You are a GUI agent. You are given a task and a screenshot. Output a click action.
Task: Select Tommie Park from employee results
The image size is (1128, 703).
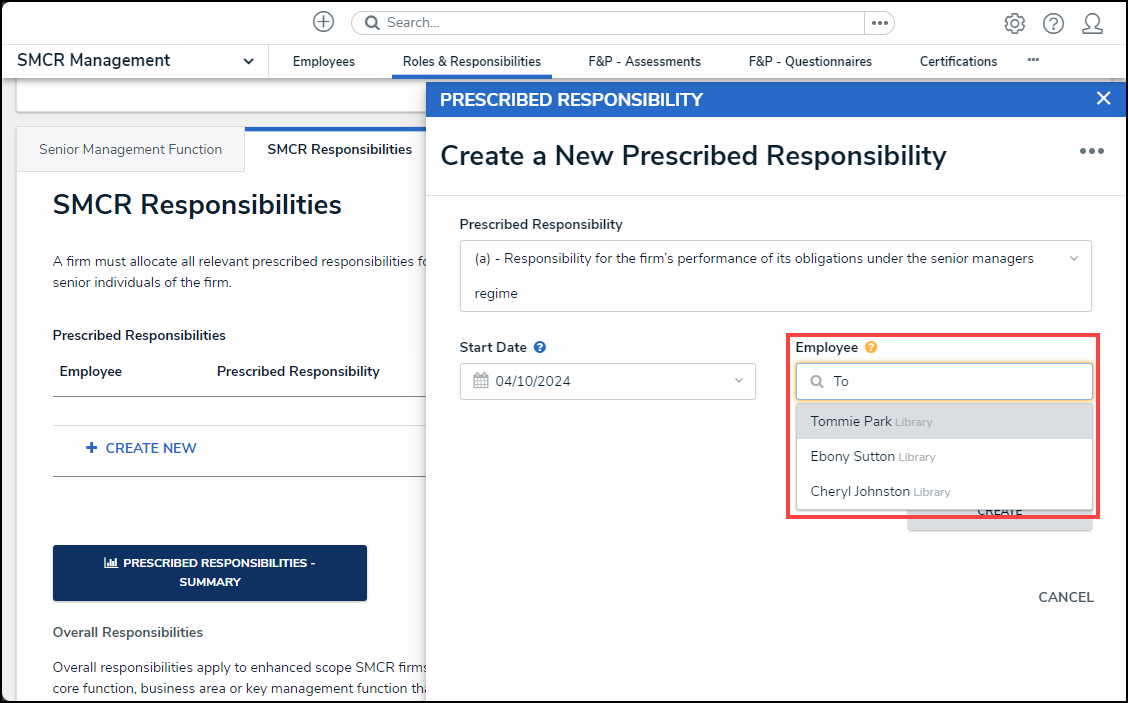pyautogui.click(x=851, y=421)
